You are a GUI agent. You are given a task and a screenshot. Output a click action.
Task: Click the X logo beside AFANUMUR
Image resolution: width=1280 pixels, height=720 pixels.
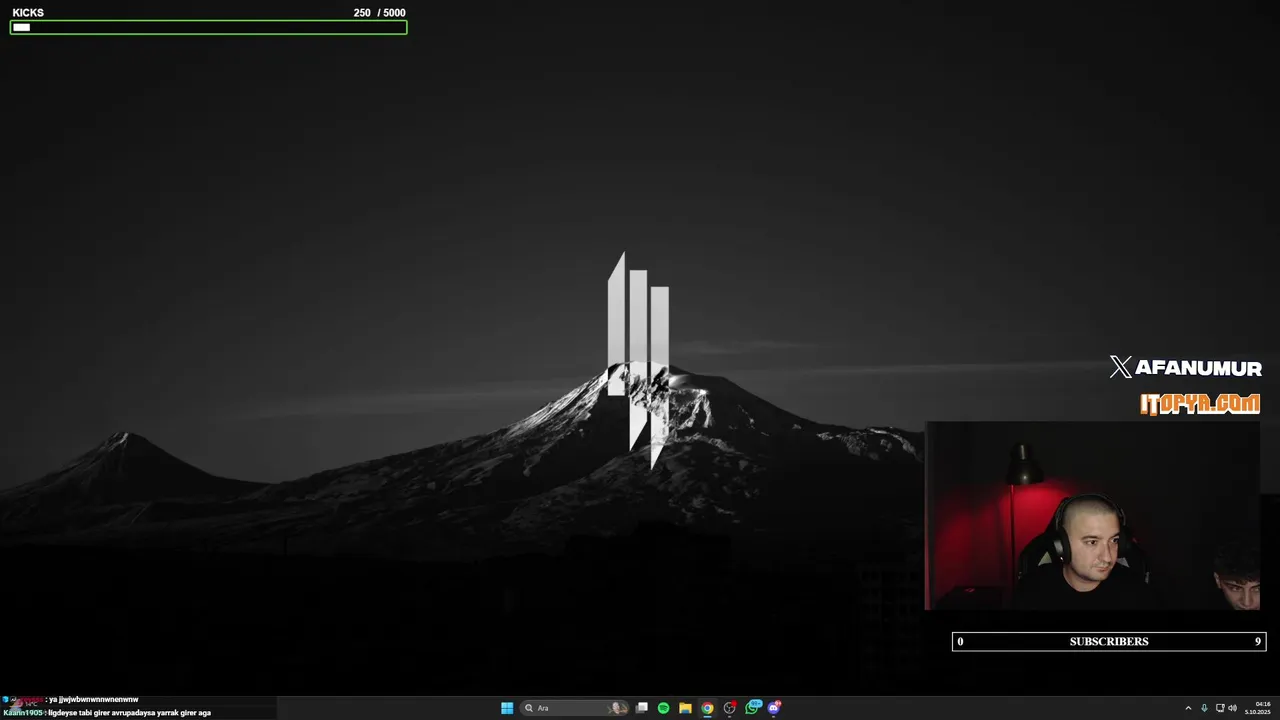click(1120, 367)
